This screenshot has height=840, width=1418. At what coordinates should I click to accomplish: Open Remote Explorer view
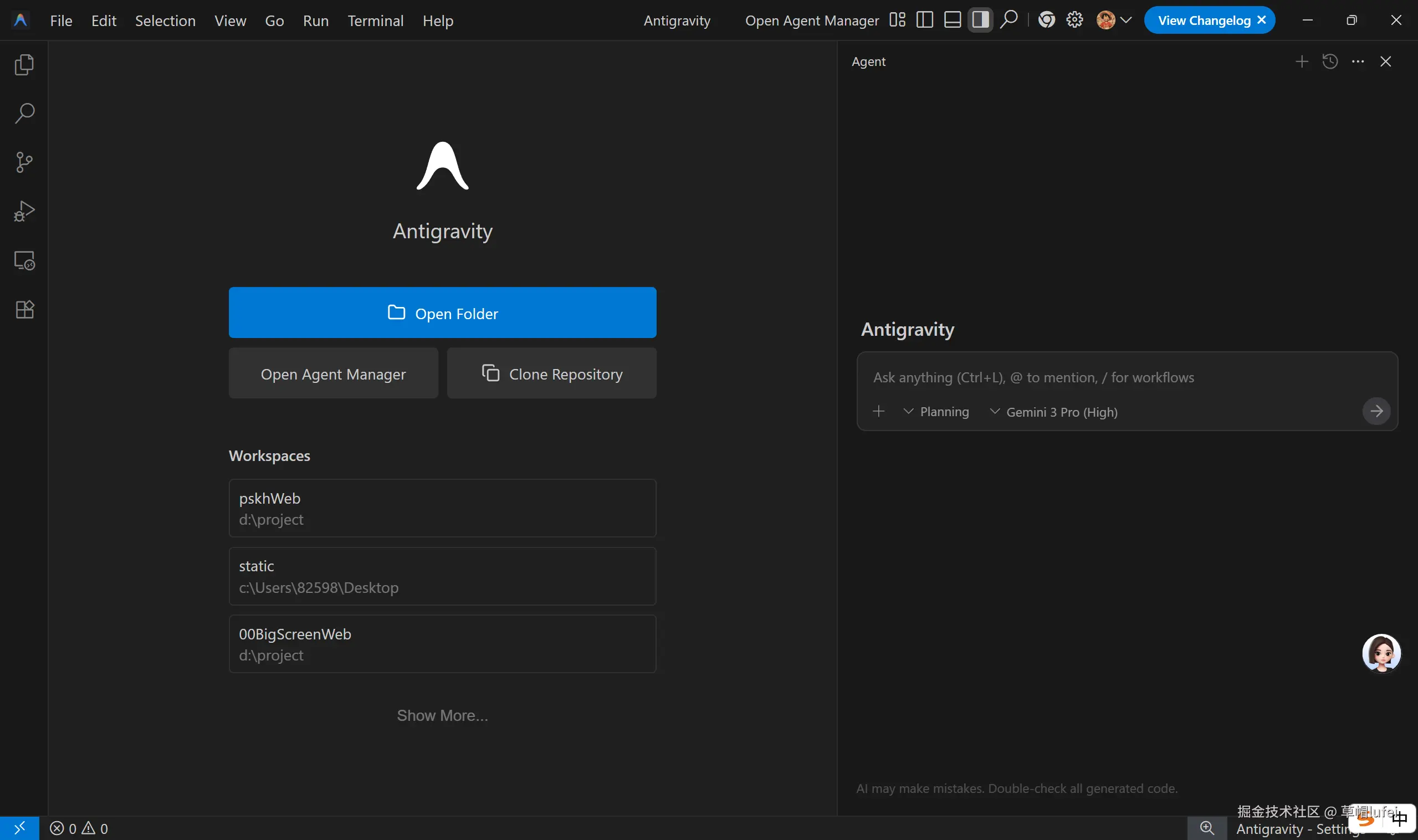[24, 260]
